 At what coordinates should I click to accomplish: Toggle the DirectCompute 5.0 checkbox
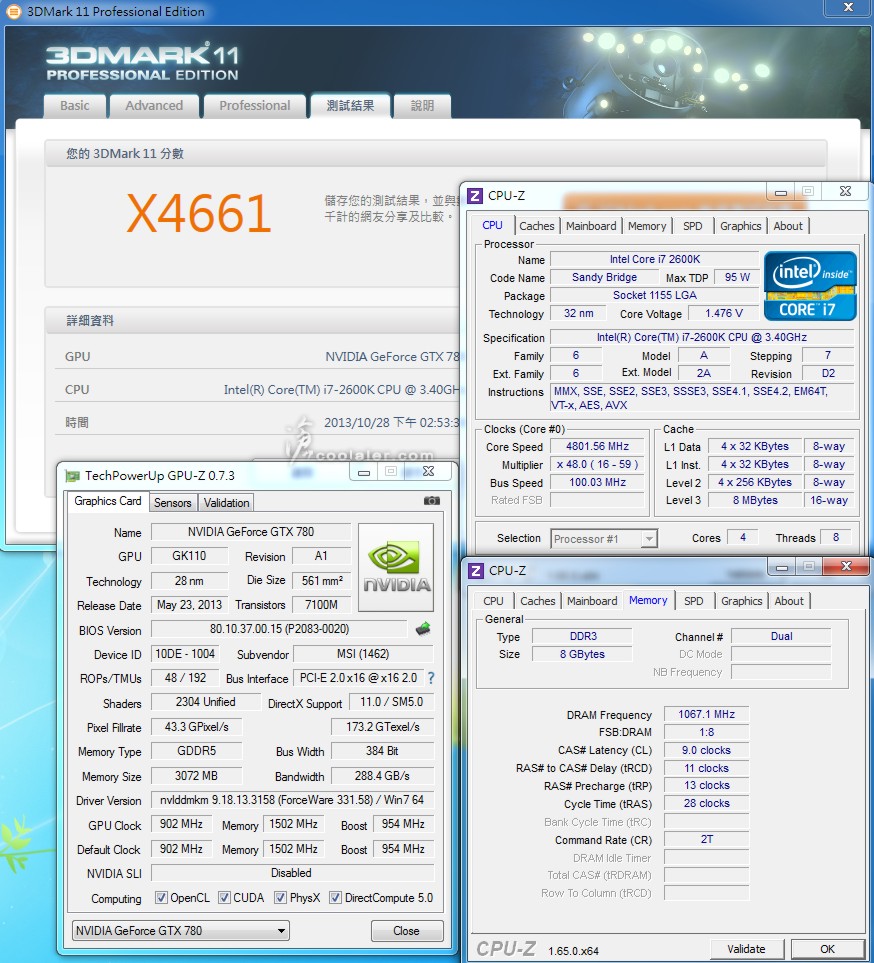pyautogui.click(x=335, y=897)
